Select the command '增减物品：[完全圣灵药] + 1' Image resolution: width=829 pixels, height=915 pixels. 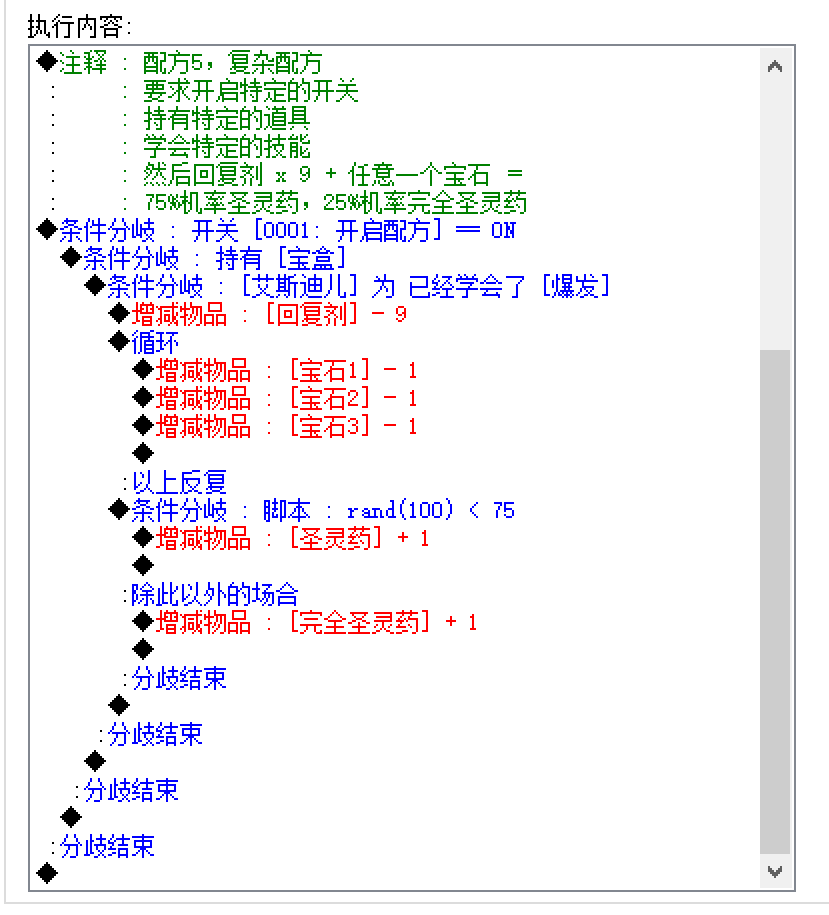(x=305, y=623)
